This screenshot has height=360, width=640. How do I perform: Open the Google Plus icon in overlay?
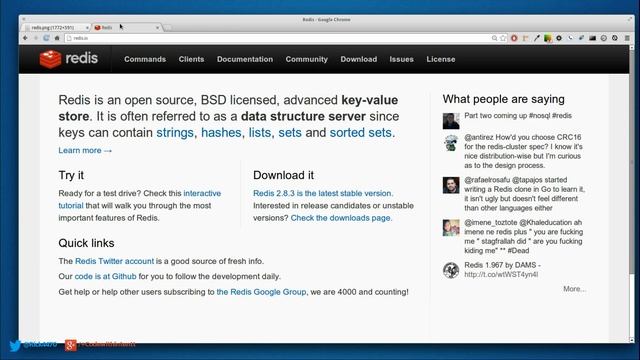tap(71, 345)
